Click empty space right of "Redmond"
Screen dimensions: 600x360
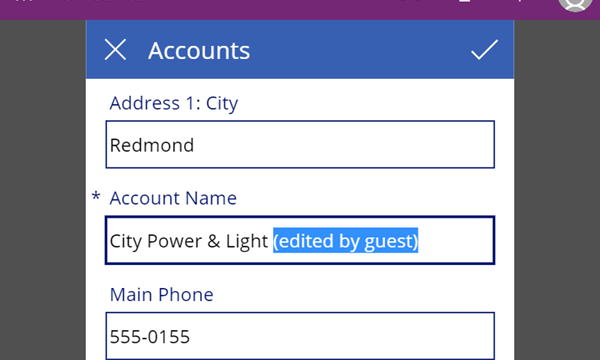(344, 145)
